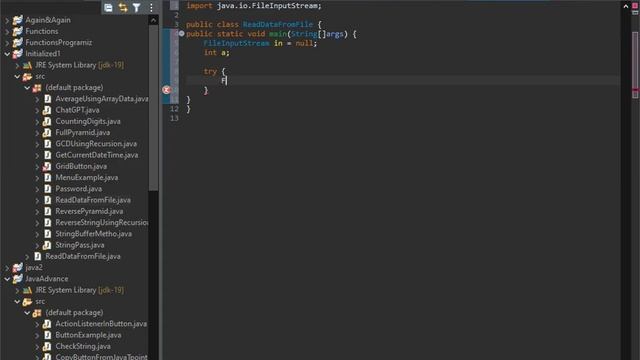Select Password.java file
The height and width of the screenshot is (360, 640).
pyautogui.click(x=78, y=189)
